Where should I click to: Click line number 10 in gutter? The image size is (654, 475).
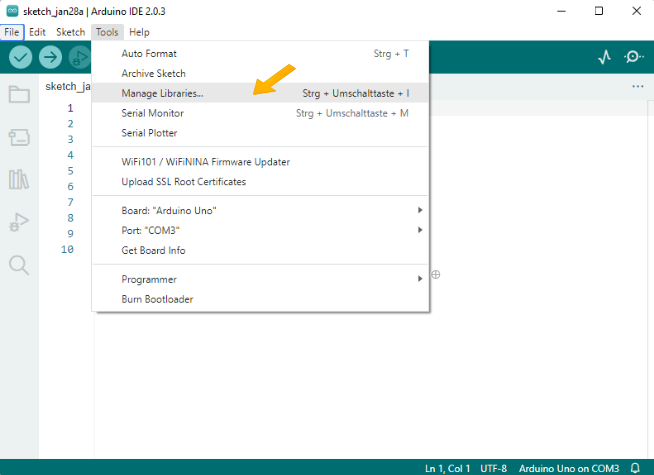pos(68,249)
